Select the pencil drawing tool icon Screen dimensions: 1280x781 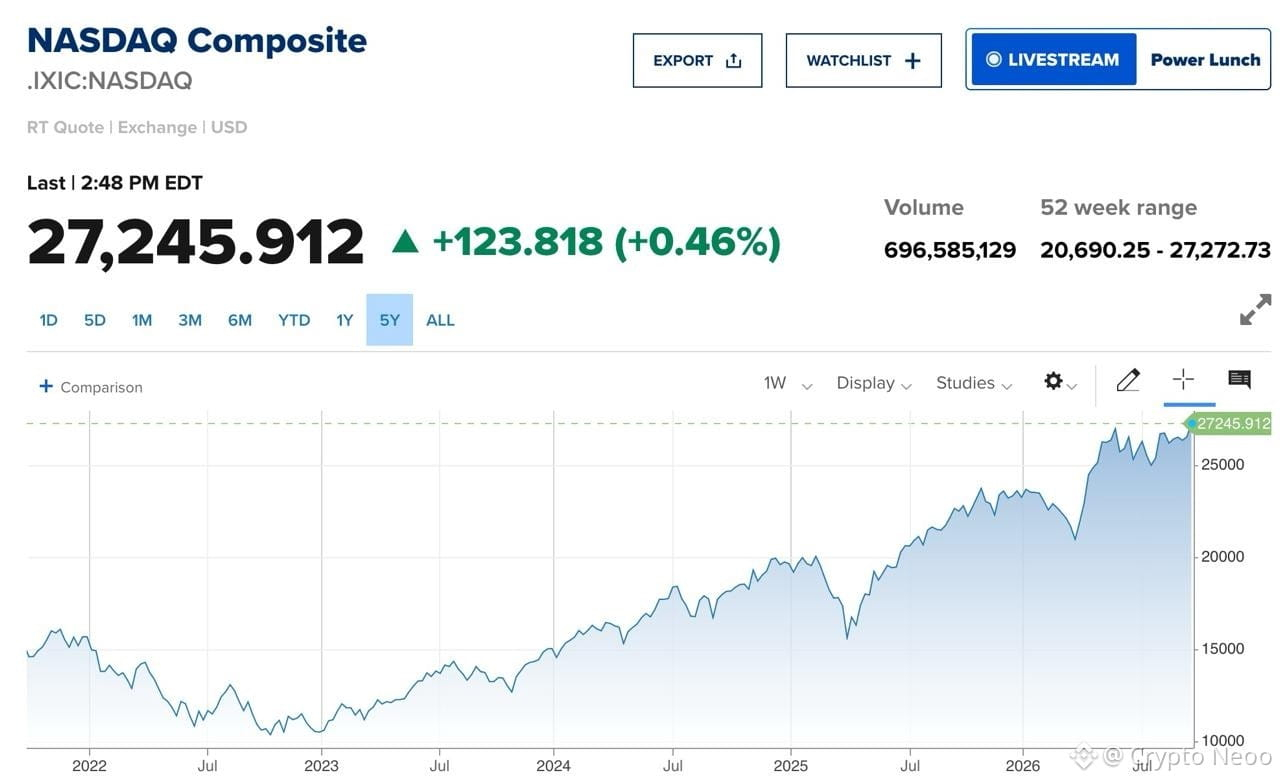click(1128, 380)
